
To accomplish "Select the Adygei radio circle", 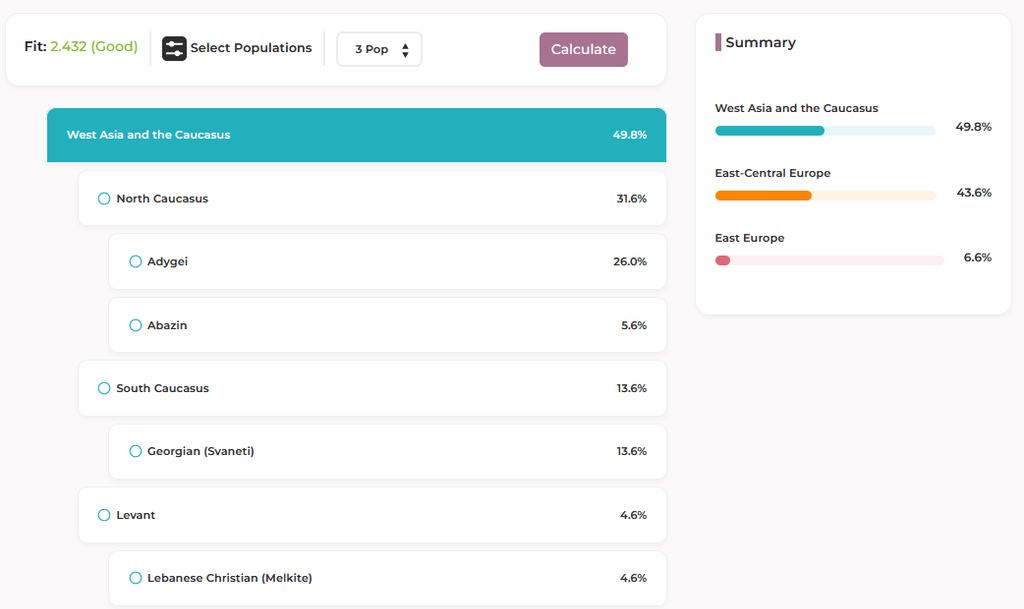I will point(135,261).
